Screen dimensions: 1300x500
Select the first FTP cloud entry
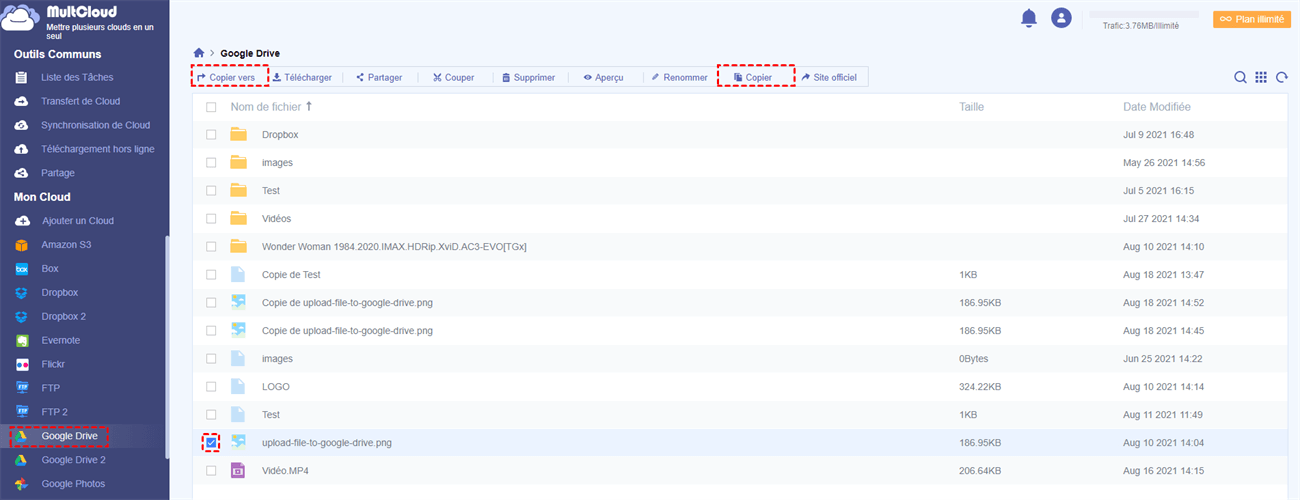[x=50, y=388]
